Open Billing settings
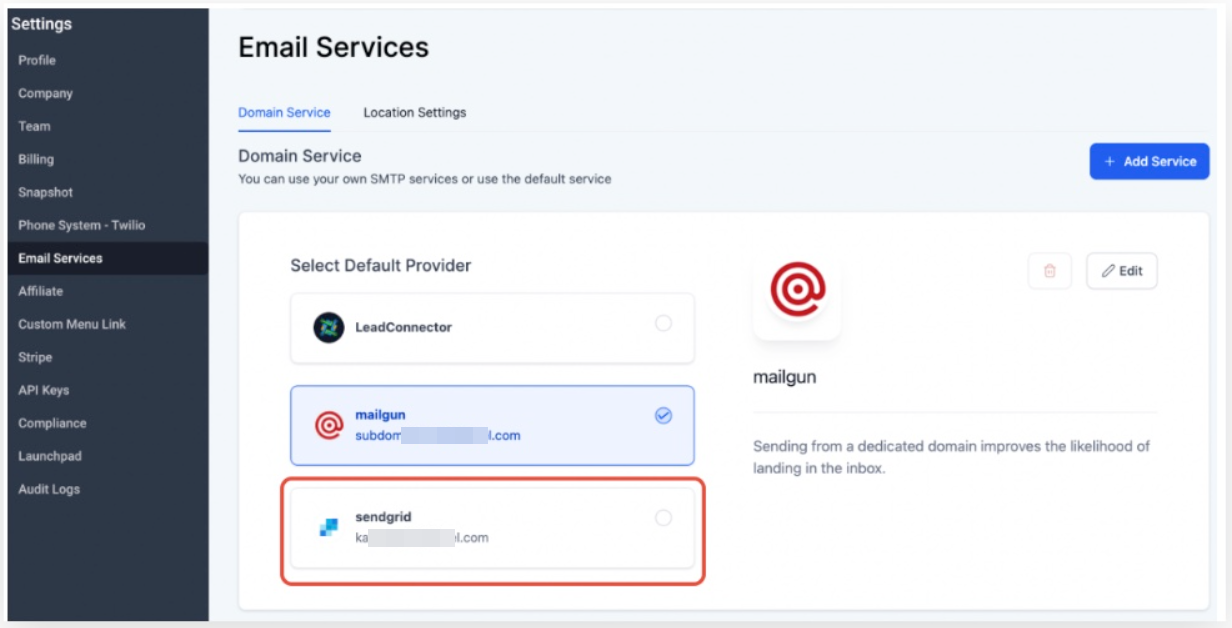Viewport: 1232px width, 628px height. [36, 159]
